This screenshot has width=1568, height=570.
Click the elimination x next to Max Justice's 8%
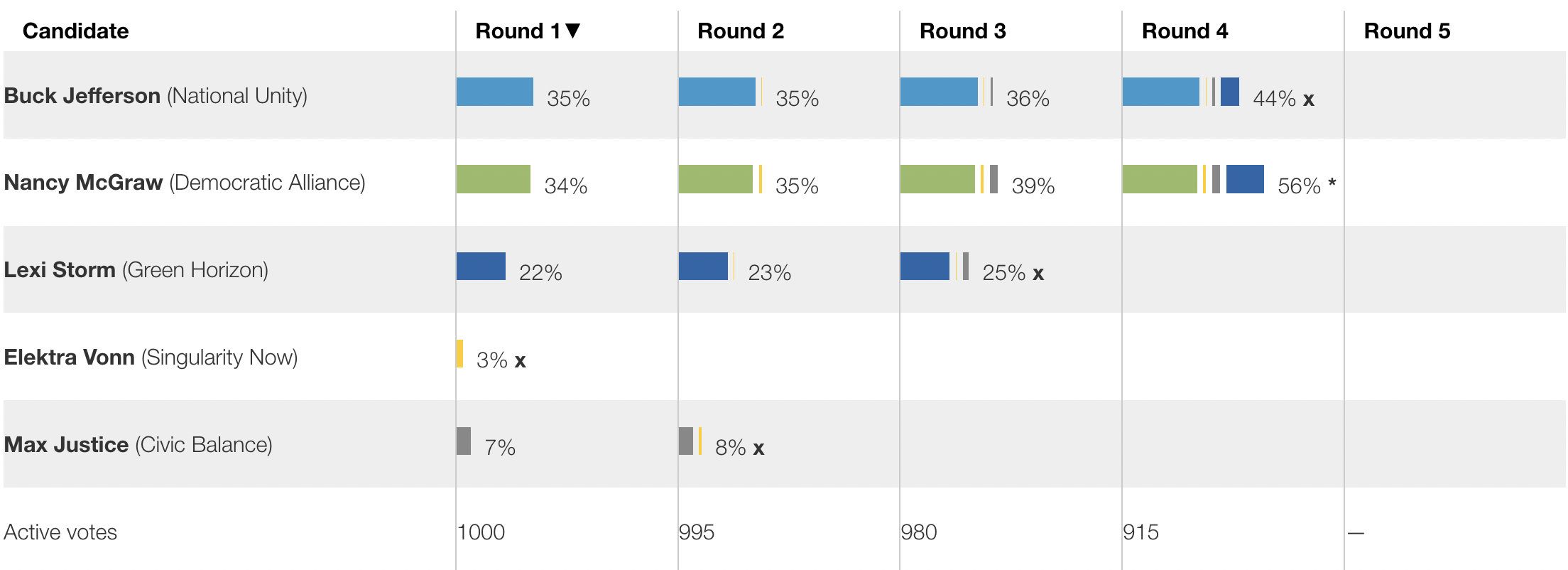(x=758, y=448)
